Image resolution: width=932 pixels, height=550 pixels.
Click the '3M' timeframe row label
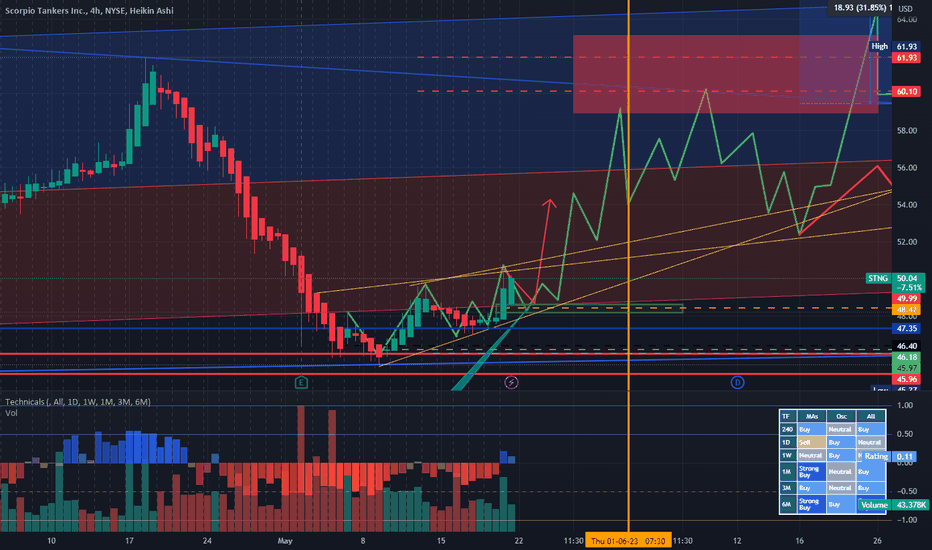click(787, 488)
